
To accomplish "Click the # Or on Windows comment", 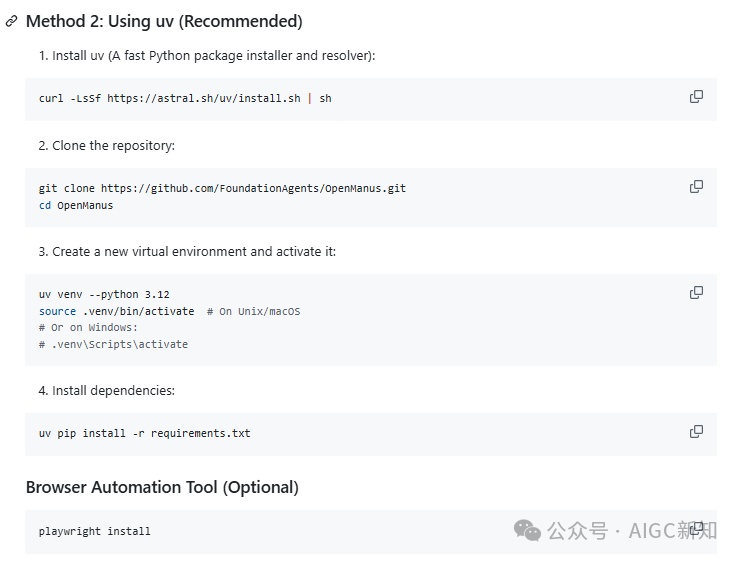I will [88, 327].
